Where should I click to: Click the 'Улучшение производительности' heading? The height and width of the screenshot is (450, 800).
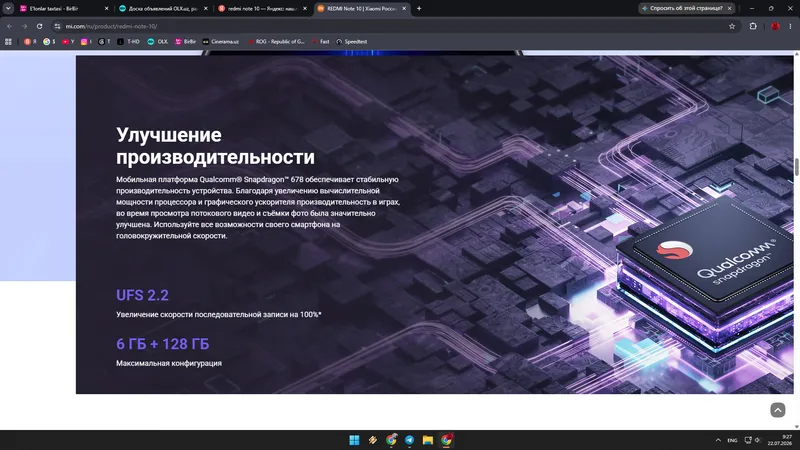(x=215, y=146)
